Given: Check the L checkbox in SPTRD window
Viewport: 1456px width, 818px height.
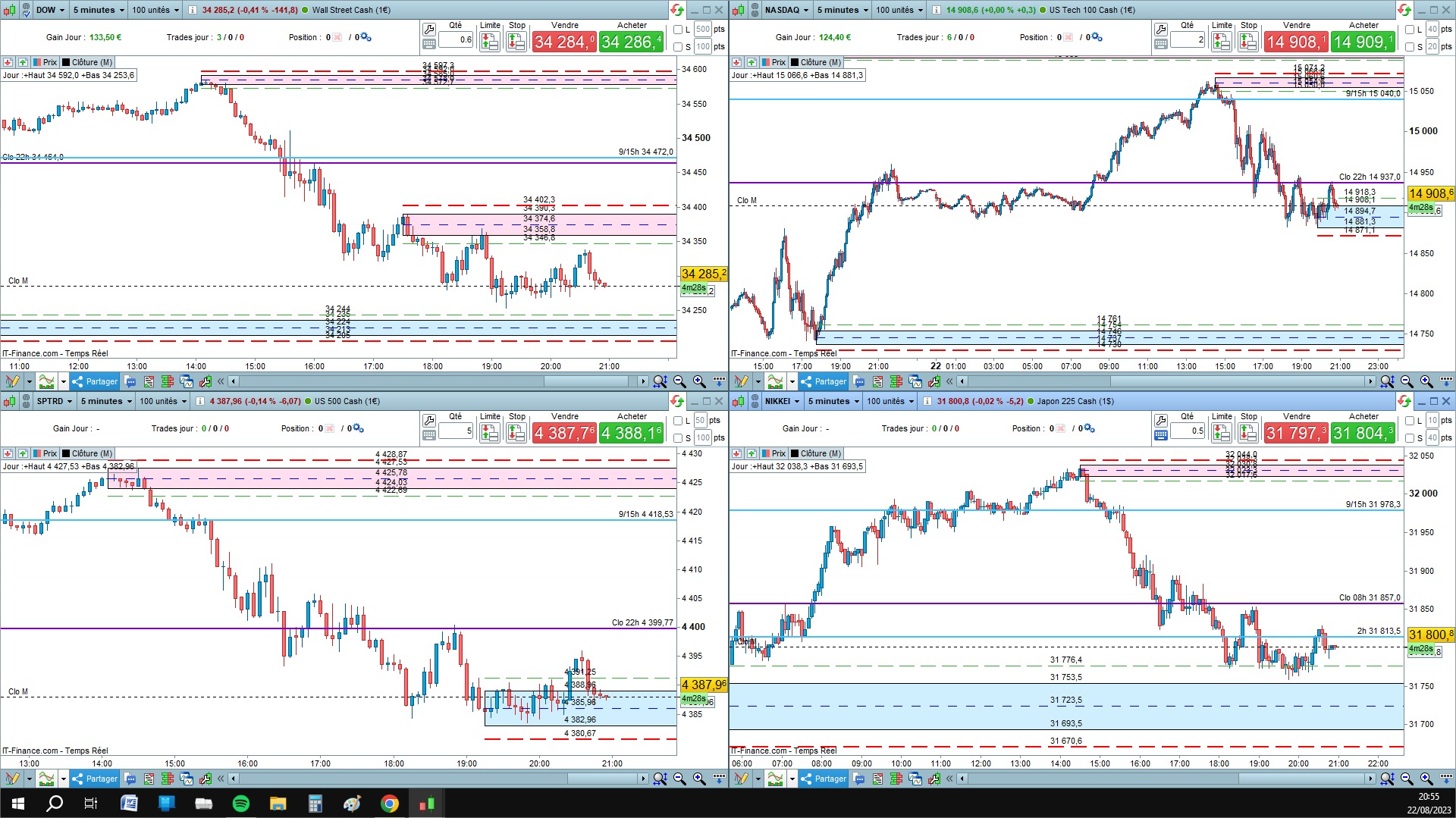Looking at the screenshot, I should click(x=679, y=421).
